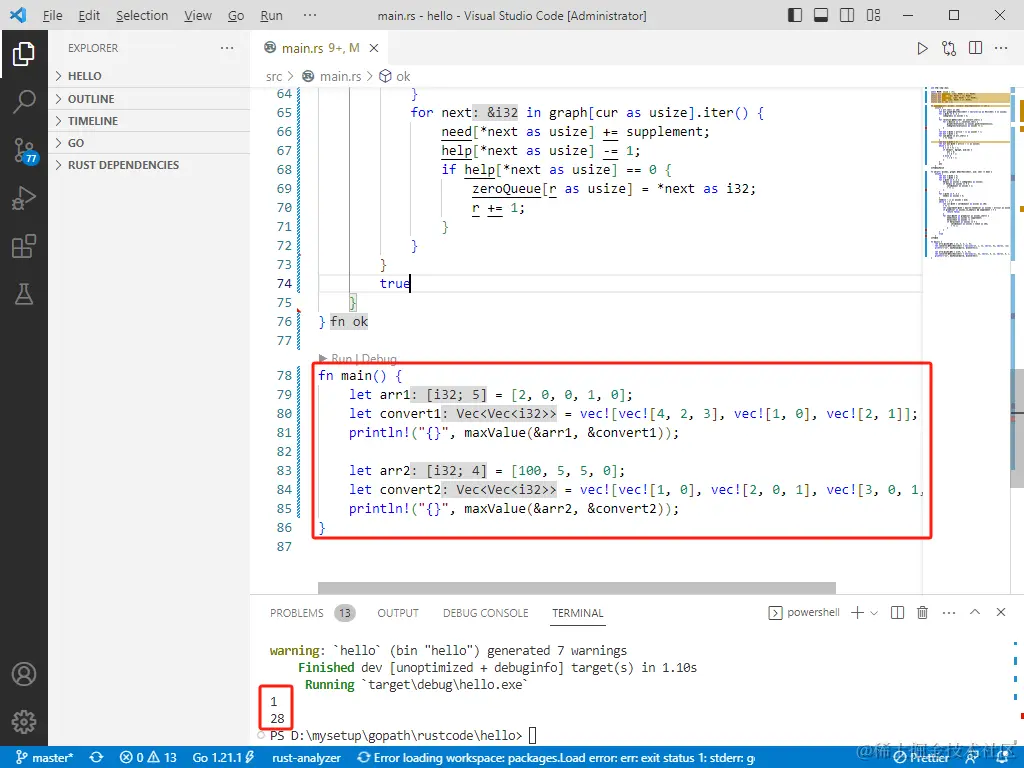Kill terminal with trash icon
1024x768 pixels.
coord(922,613)
